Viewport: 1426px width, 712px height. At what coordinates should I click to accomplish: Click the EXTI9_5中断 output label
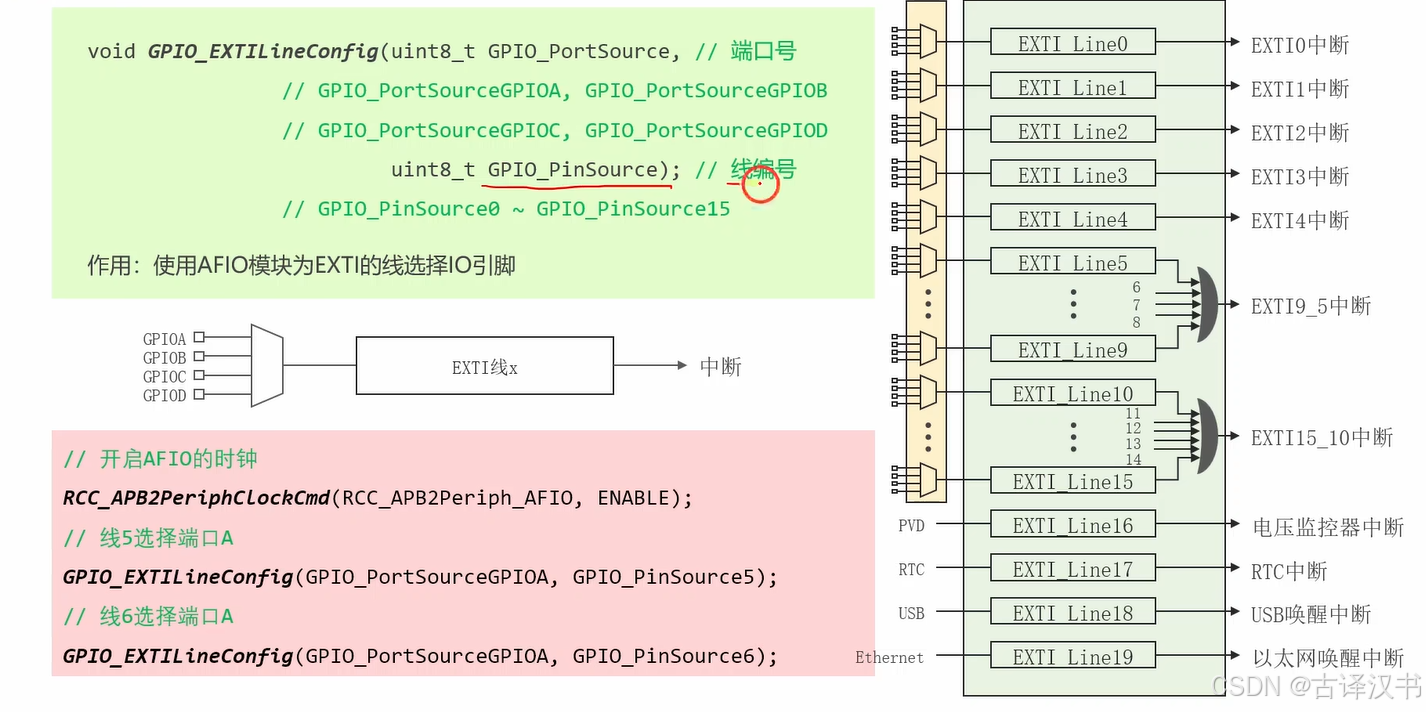[x=1311, y=306]
